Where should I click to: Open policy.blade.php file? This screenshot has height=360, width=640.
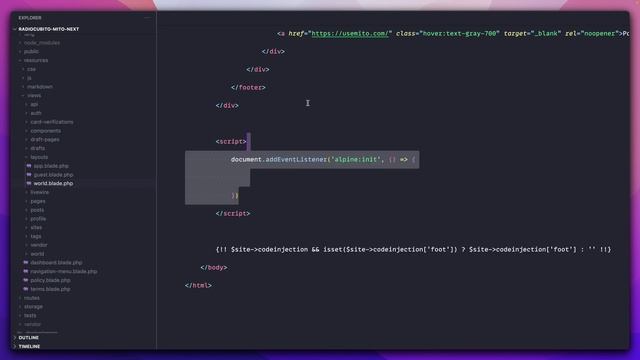[x=50, y=280]
